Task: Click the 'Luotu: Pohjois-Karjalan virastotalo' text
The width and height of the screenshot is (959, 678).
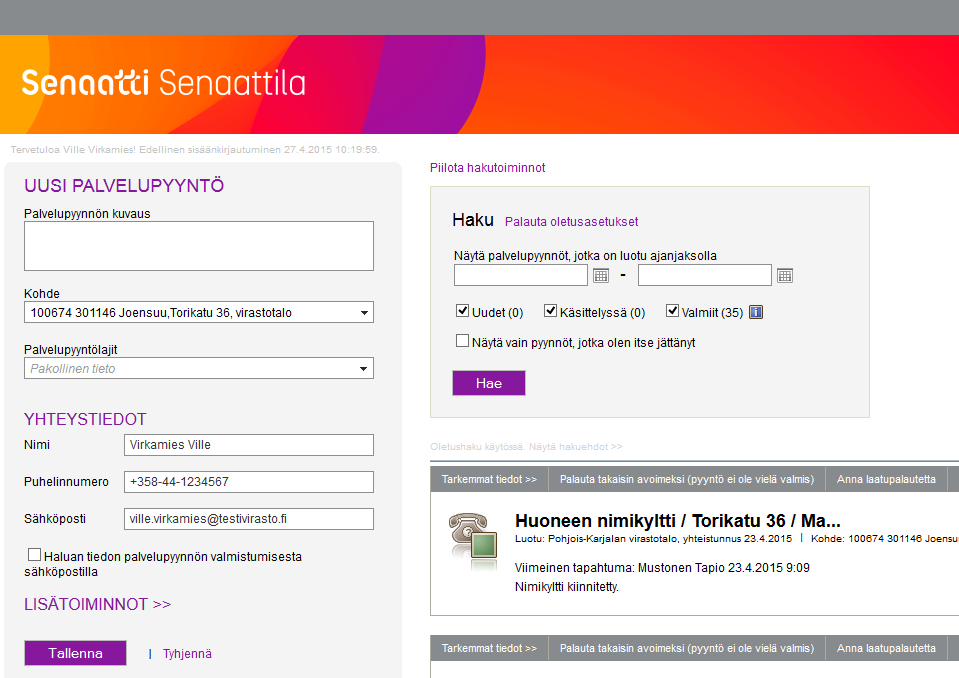Action: [597, 539]
